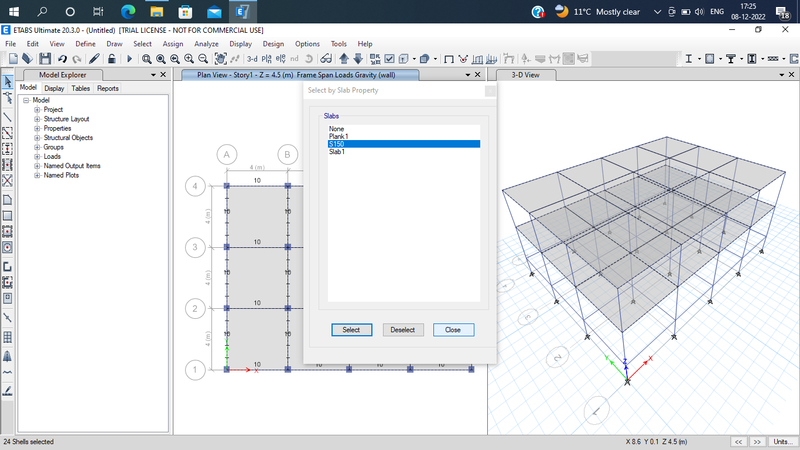Select the Draw Wall Openings tool

(x=8, y=298)
